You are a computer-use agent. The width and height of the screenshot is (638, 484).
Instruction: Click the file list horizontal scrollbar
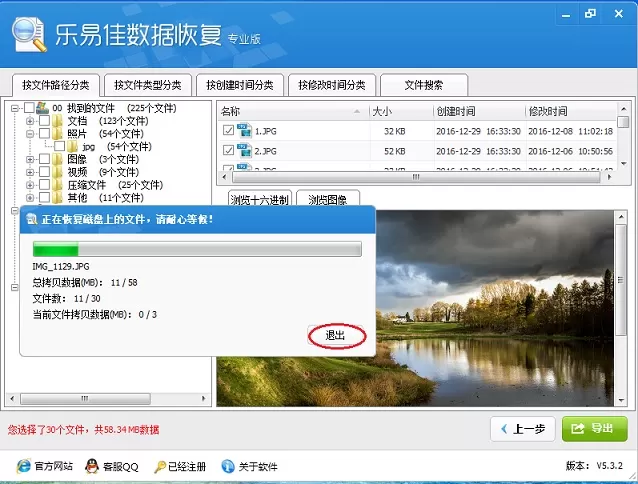(x=416, y=177)
